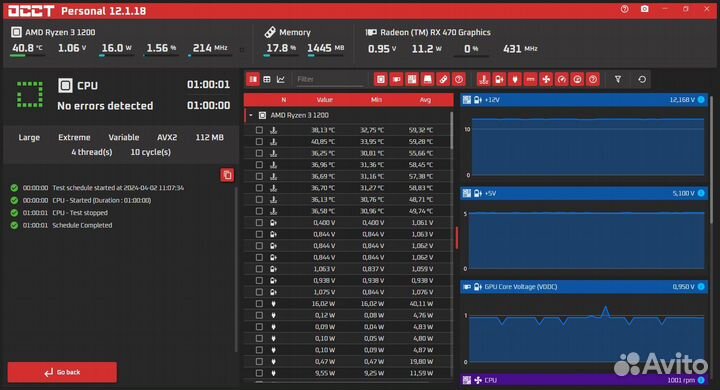Toggle the CPU hardware filter icon
720x390 pixels.
[381, 79]
